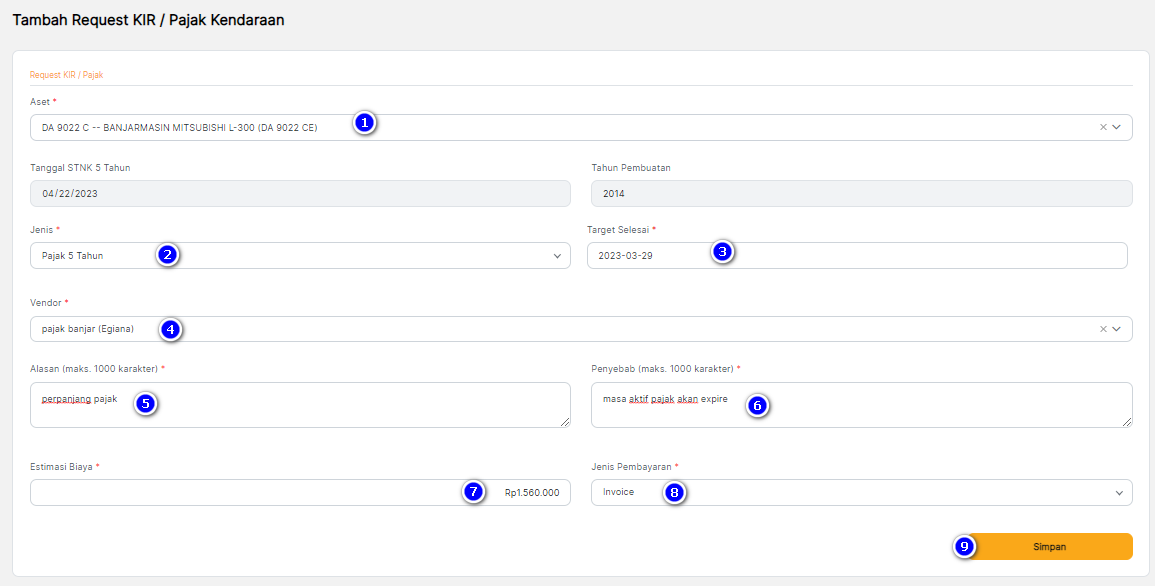Click the blue number 9 marker
This screenshot has height=586, width=1155.
pyautogui.click(x=964, y=546)
